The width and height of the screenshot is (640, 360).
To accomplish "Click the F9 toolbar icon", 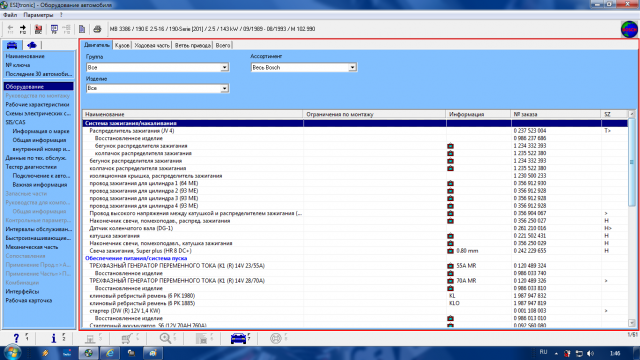I will tap(54, 29).
